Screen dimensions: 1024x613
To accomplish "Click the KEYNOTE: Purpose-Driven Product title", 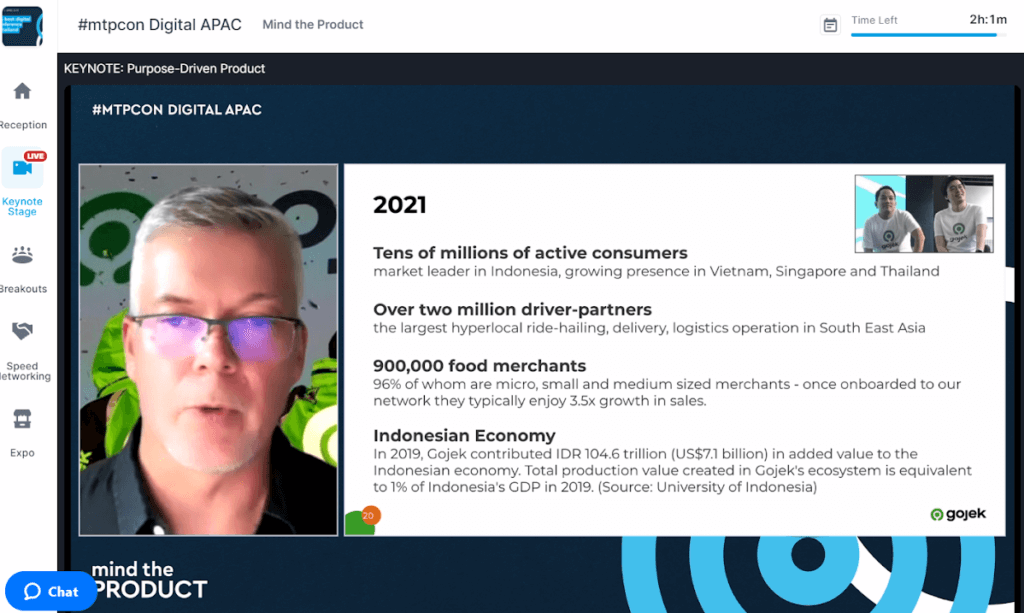I will click(164, 69).
